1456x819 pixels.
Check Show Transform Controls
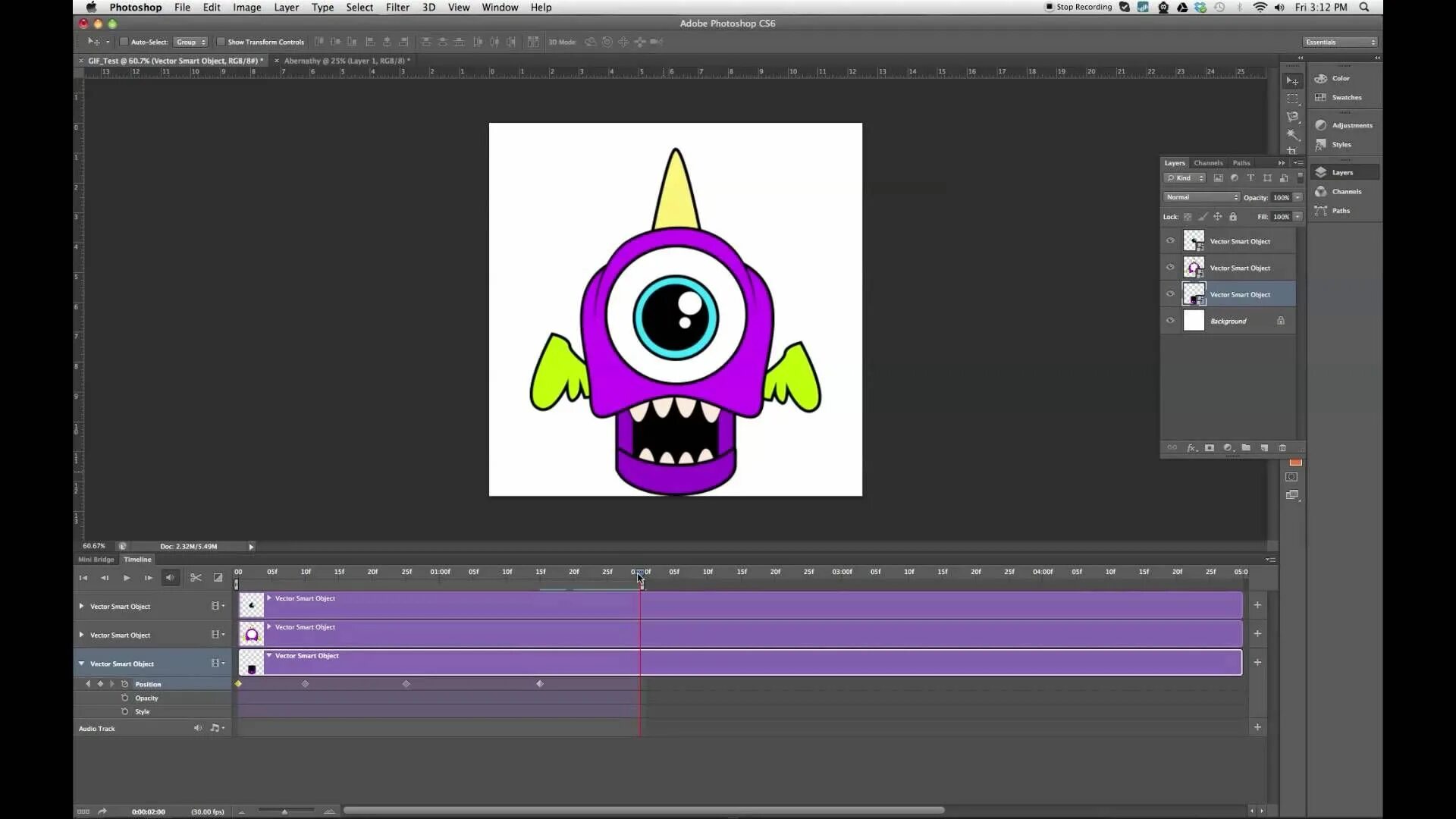(x=221, y=42)
